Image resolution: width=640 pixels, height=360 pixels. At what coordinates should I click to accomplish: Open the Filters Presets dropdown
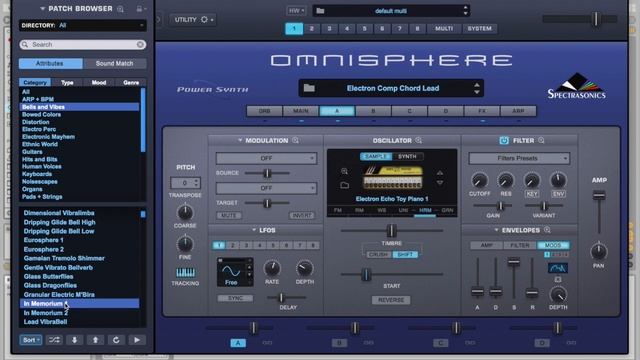pos(519,158)
